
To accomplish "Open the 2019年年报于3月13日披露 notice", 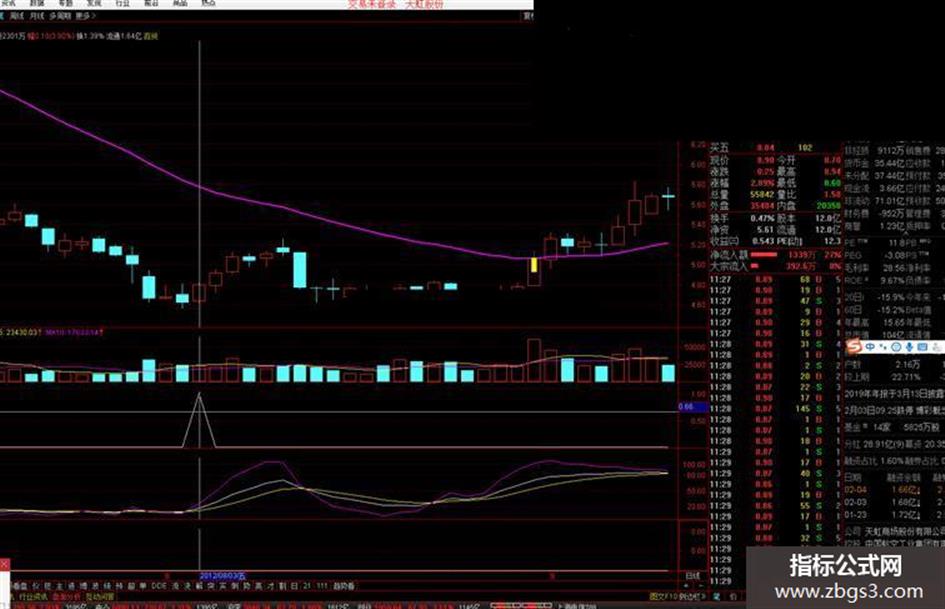I will point(894,394).
